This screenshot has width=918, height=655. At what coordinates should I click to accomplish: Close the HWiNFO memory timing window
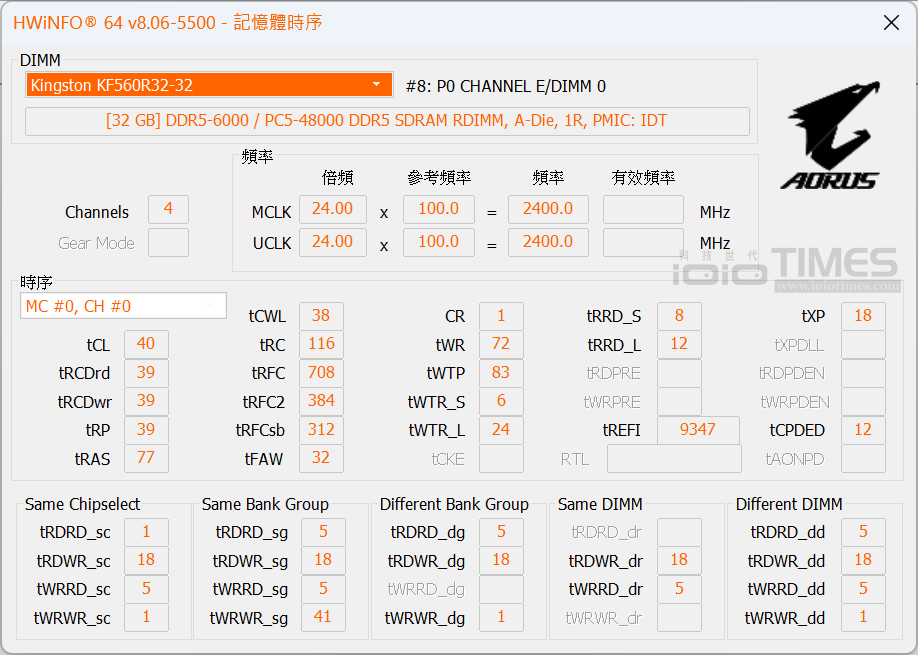[888, 23]
